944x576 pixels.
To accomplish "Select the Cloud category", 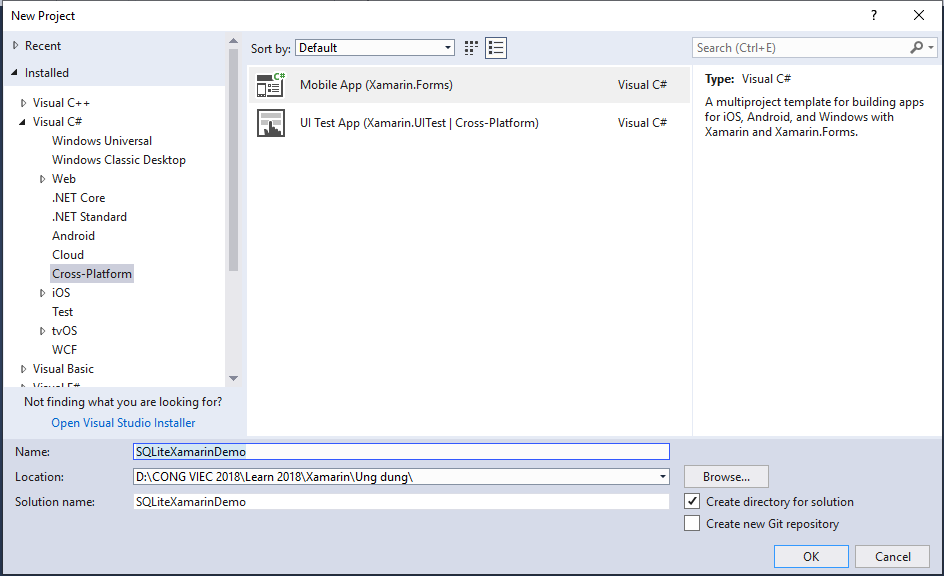I will click(68, 255).
